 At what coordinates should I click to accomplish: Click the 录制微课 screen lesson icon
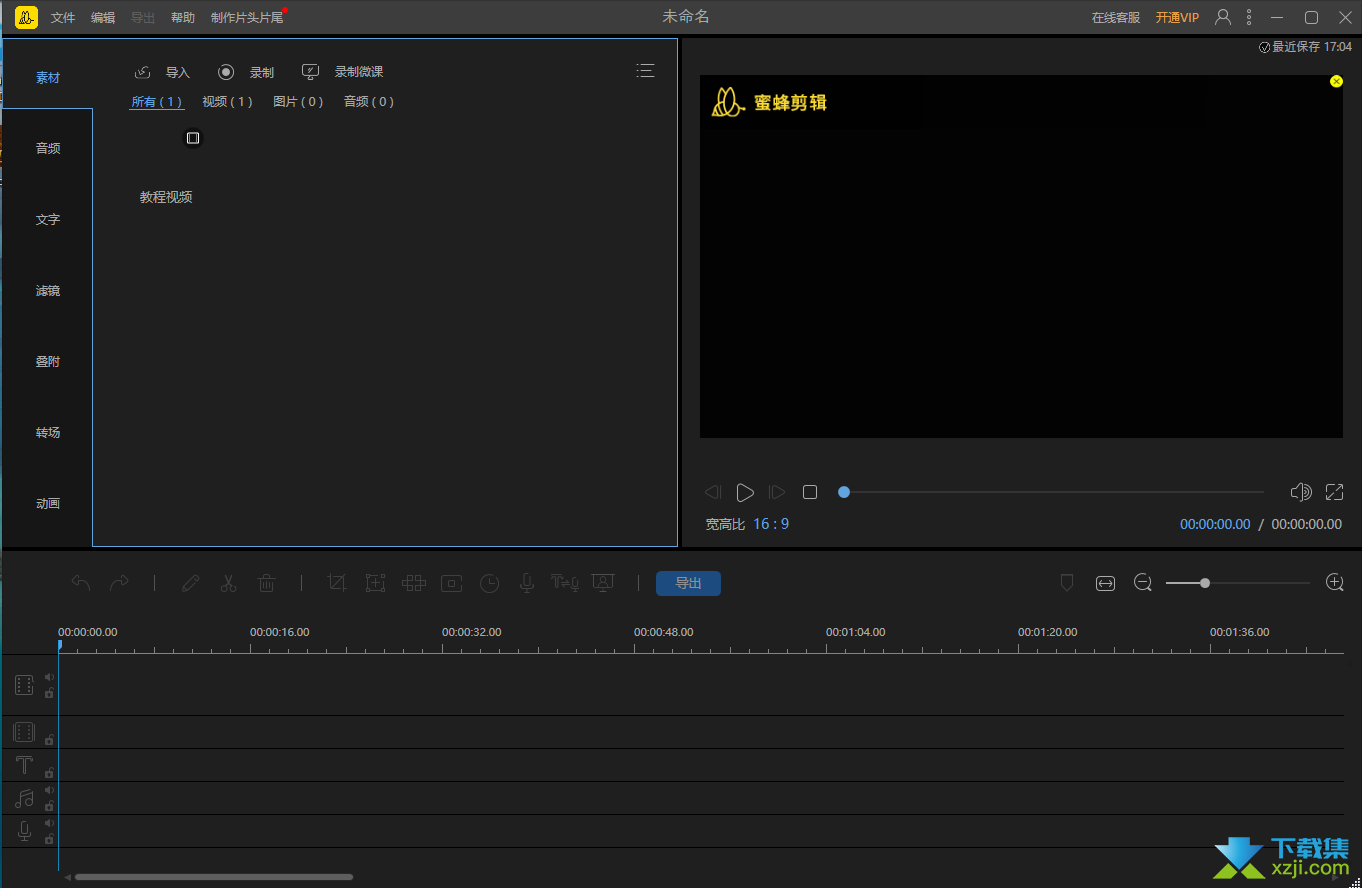coord(311,72)
